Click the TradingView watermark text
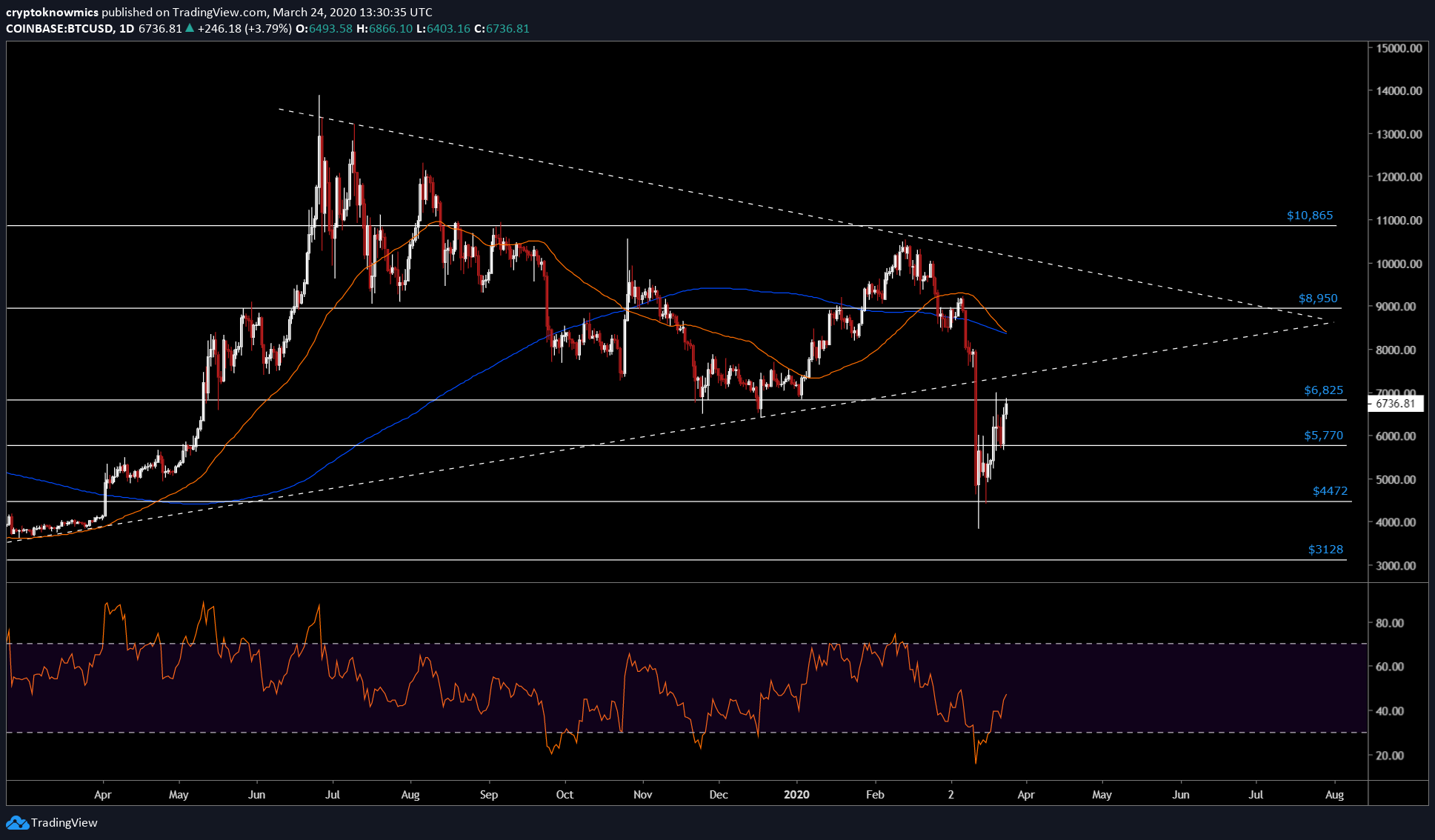This screenshot has height=840, width=1435. point(64,822)
